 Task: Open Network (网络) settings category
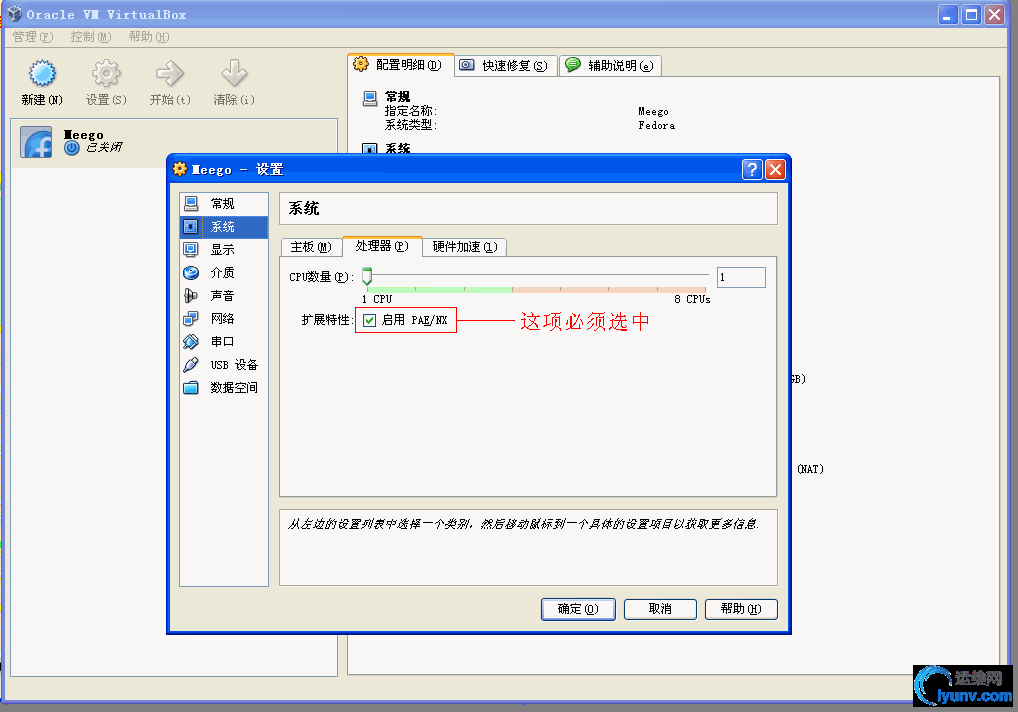coord(223,319)
